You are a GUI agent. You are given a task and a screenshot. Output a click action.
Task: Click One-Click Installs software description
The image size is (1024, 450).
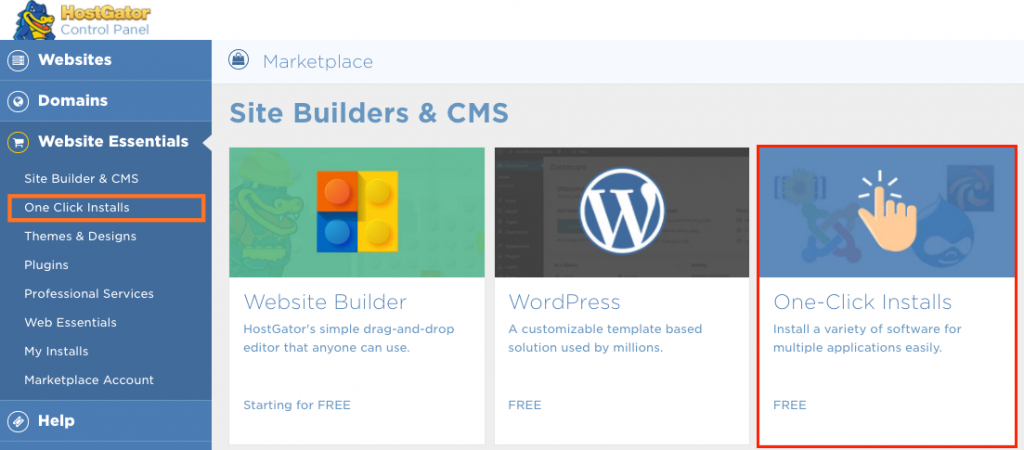click(867, 338)
